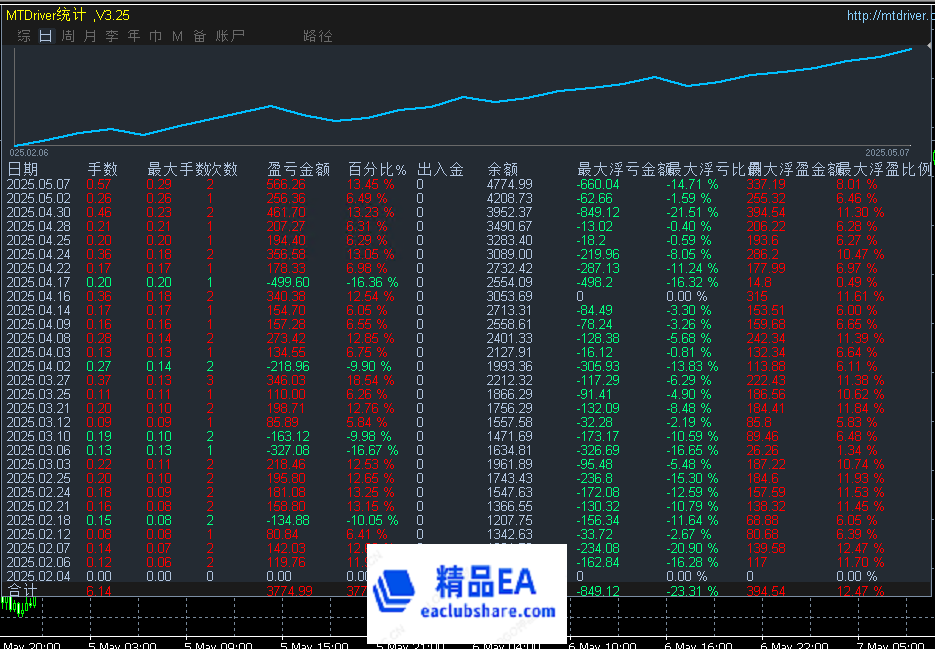Viewport: 935px width, 649px height.
Task: Click the 路径 path button
Action: pos(318,36)
